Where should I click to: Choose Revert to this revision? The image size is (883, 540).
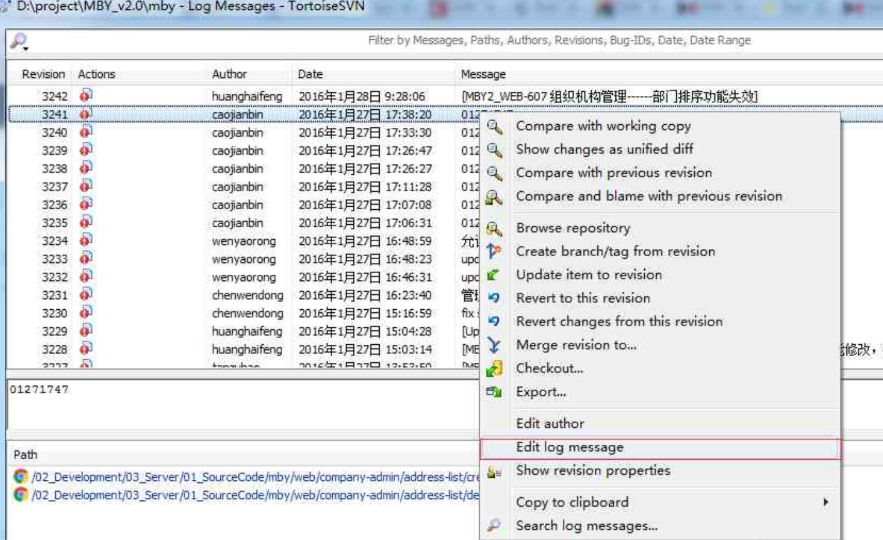(583, 298)
